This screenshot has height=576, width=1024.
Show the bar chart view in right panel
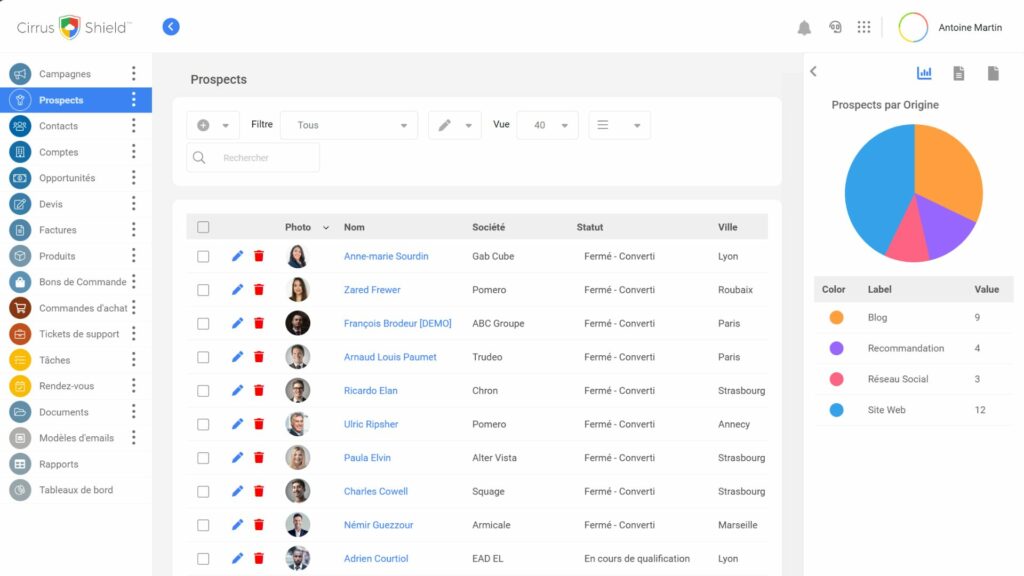click(x=924, y=73)
